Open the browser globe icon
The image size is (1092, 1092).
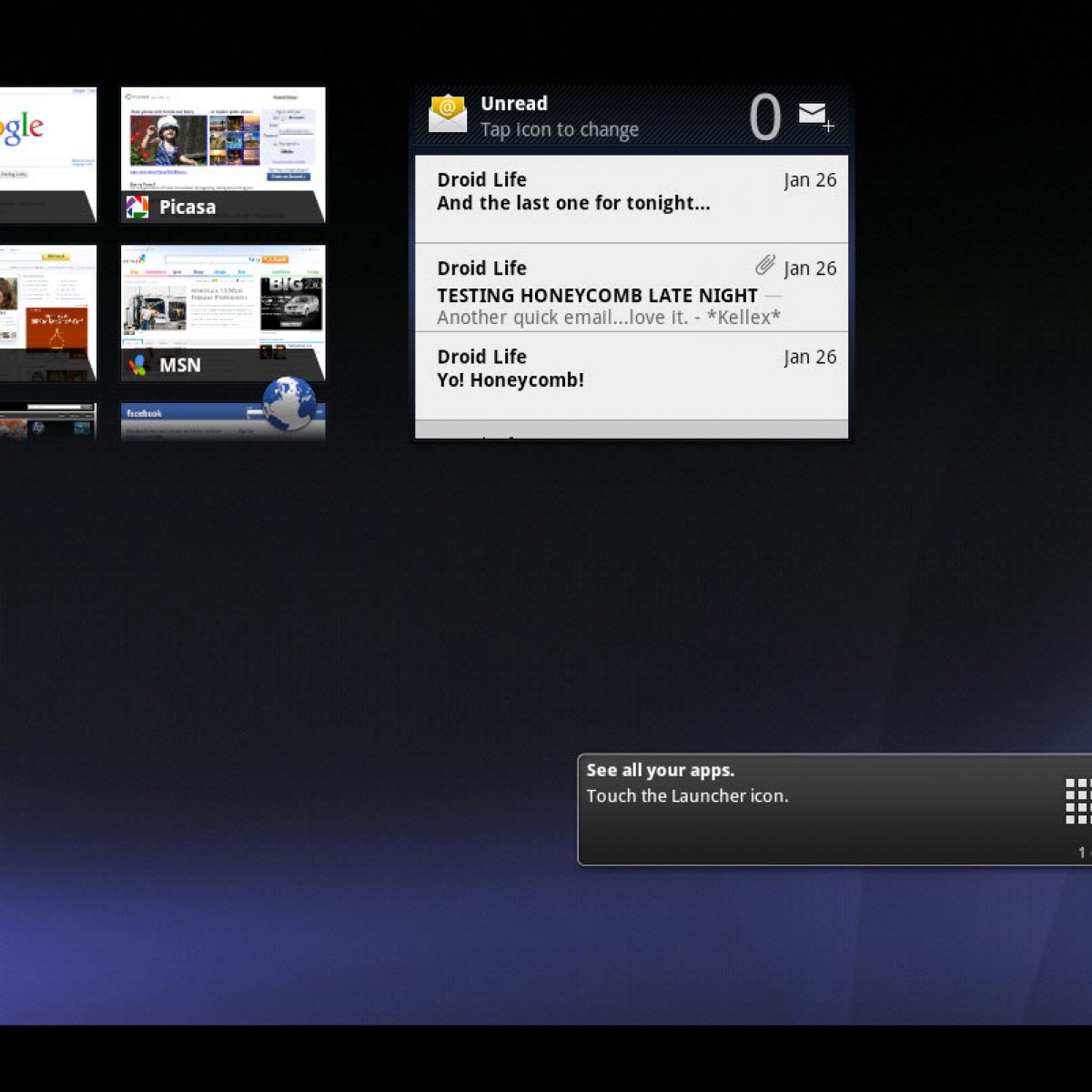coord(289,403)
